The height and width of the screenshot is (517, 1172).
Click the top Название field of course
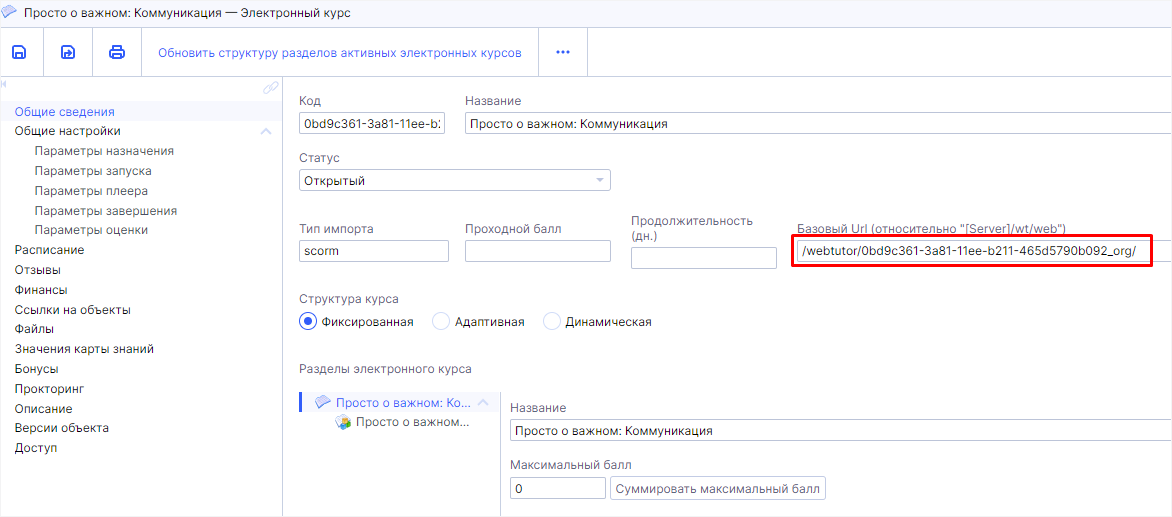[818, 123]
